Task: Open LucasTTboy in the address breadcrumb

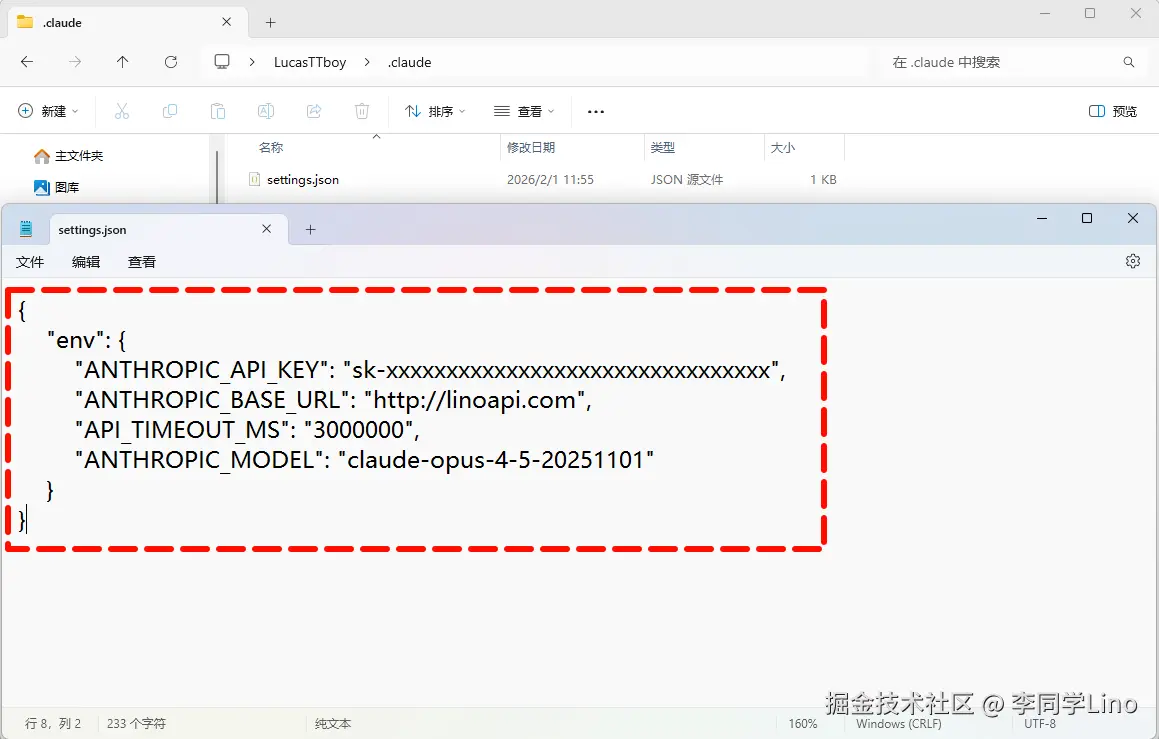Action: pyautogui.click(x=310, y=63)
